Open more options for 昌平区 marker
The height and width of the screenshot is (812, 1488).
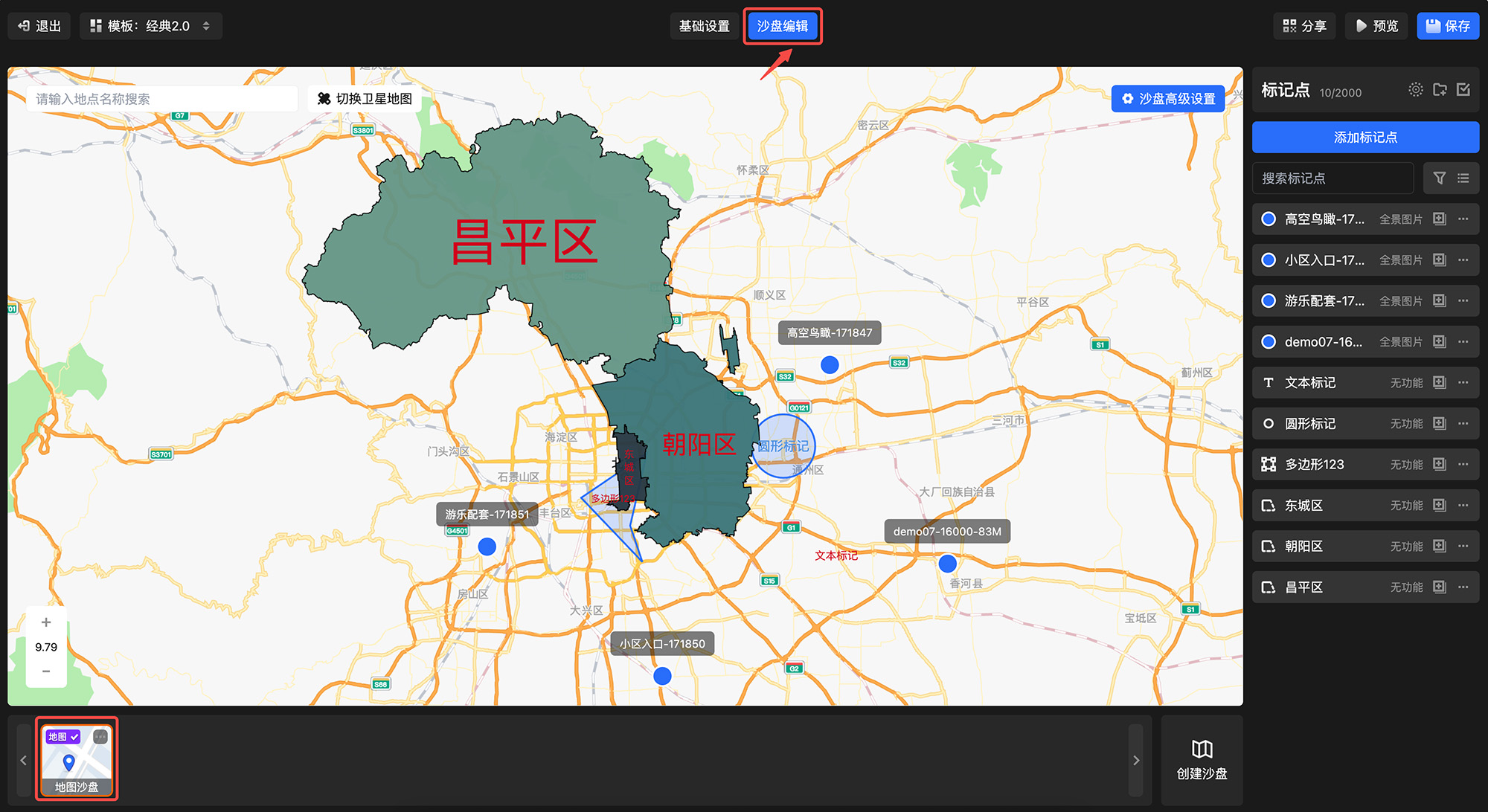point(1463,587)
